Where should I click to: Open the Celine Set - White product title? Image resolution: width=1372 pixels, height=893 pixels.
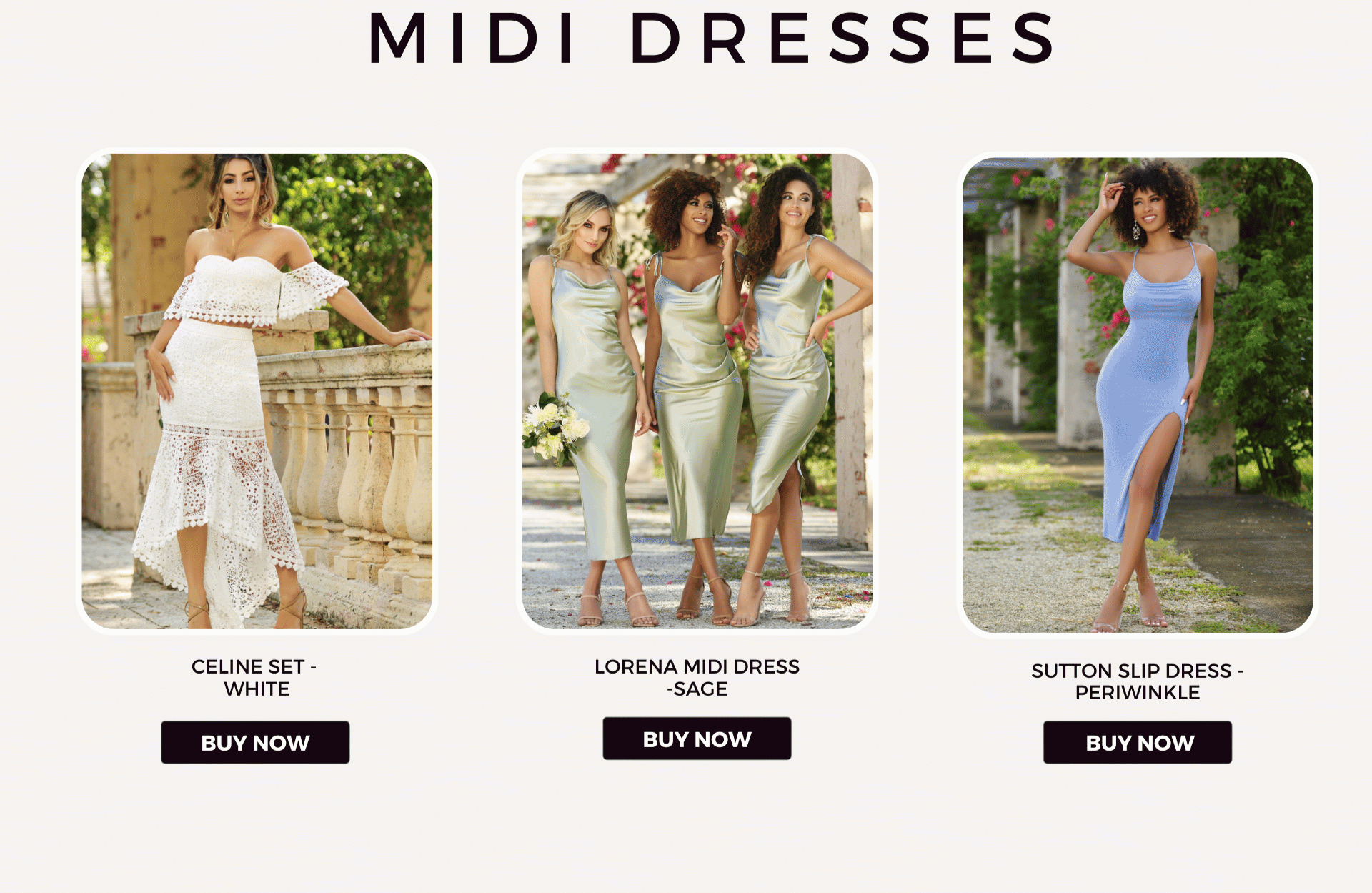pos(255,678)
